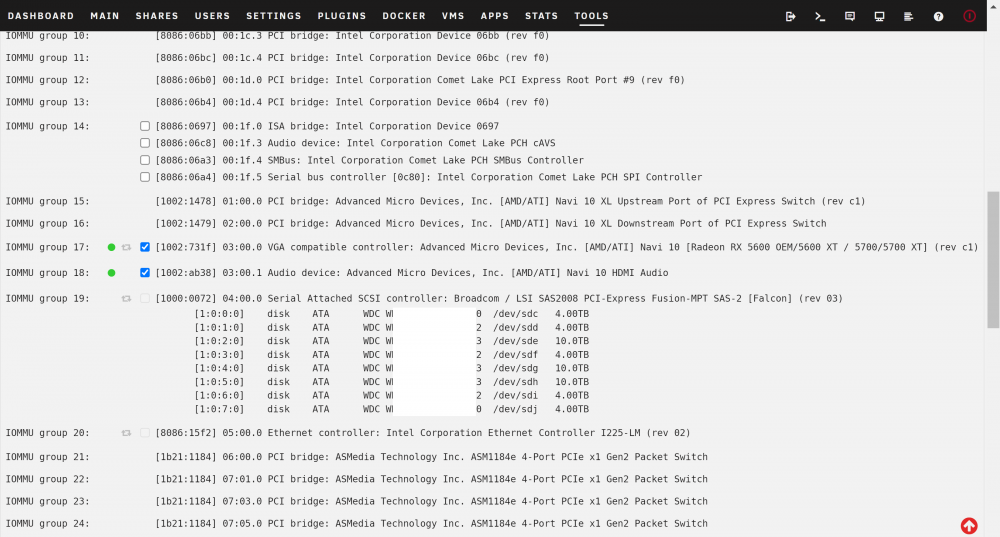Click the I225-LM Ethernet controller checkbox
Viewport: 1000px width, 537px height.
[x=145, y=433]
